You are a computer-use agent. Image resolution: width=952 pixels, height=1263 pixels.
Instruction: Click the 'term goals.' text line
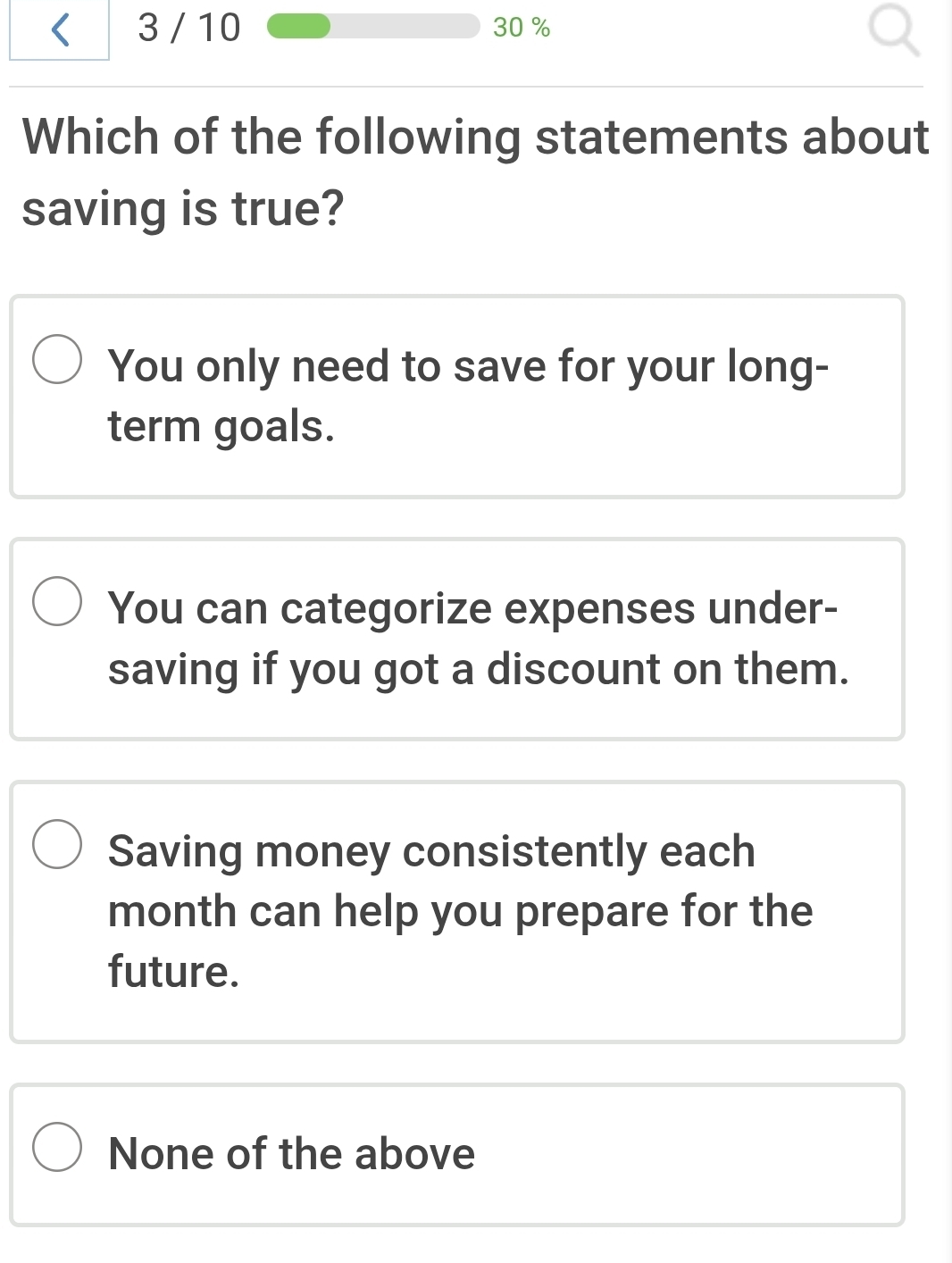221,426
